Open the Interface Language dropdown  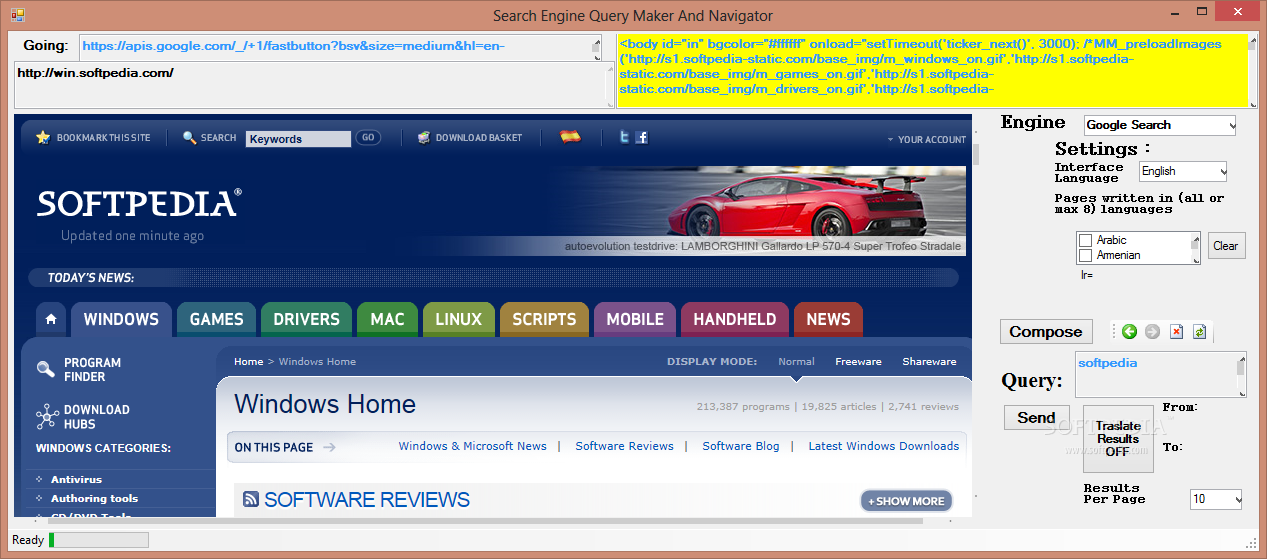1183,171
